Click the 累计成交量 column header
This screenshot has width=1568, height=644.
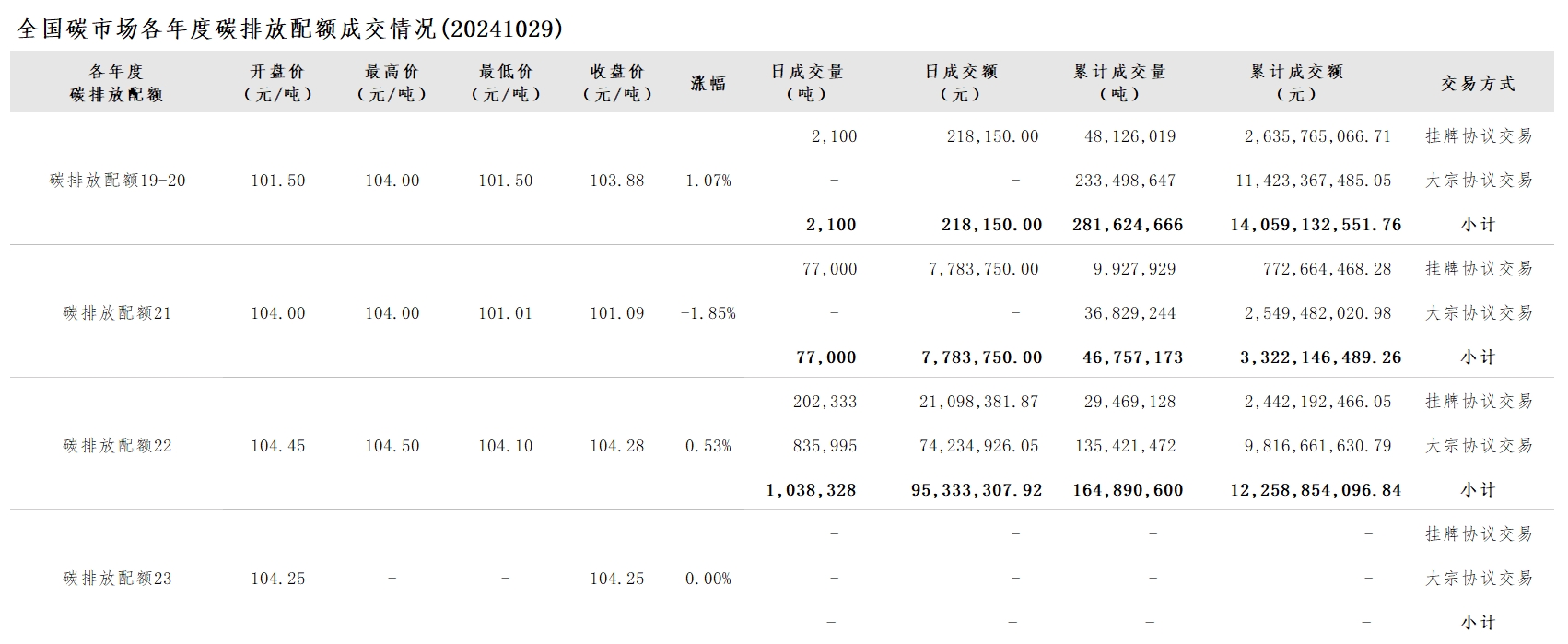coord(1119,83)
